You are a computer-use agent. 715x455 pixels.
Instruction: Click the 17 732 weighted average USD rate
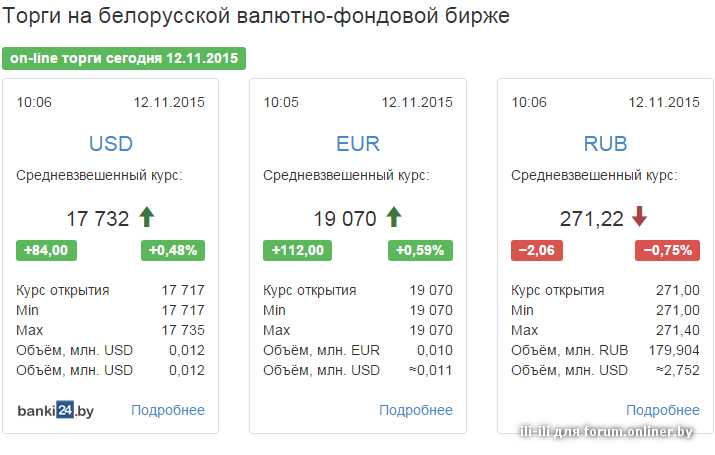(x=98, y=219)
